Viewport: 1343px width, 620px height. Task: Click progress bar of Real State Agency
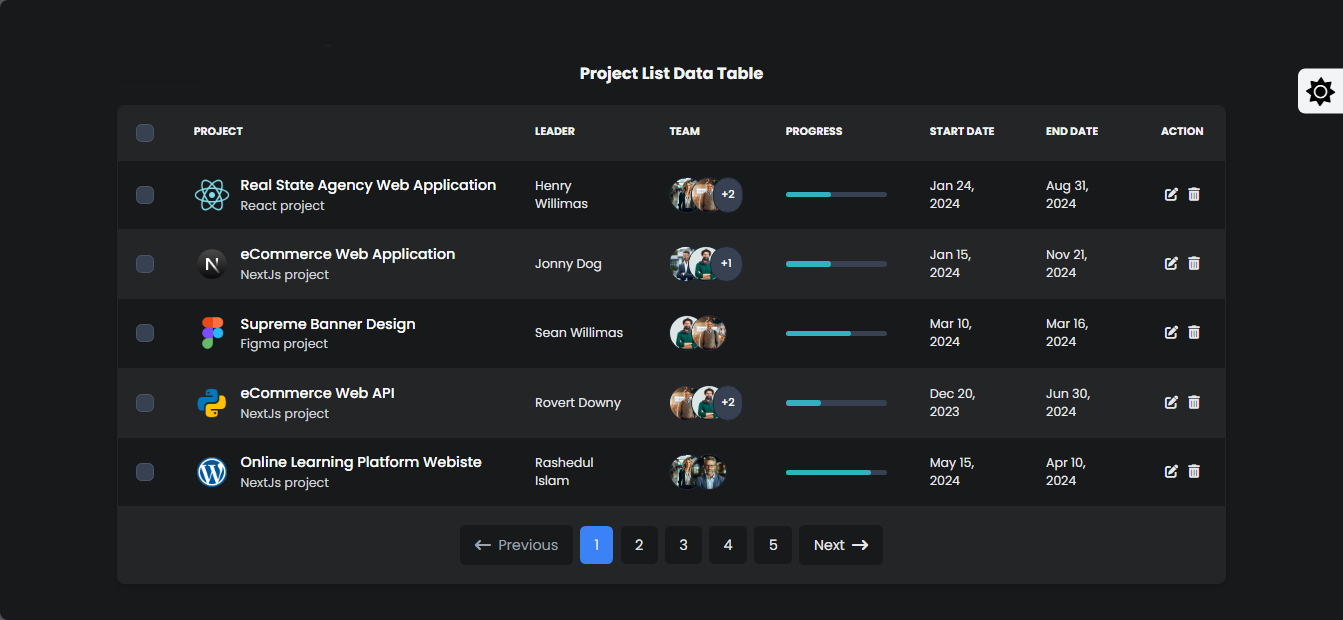836,194
